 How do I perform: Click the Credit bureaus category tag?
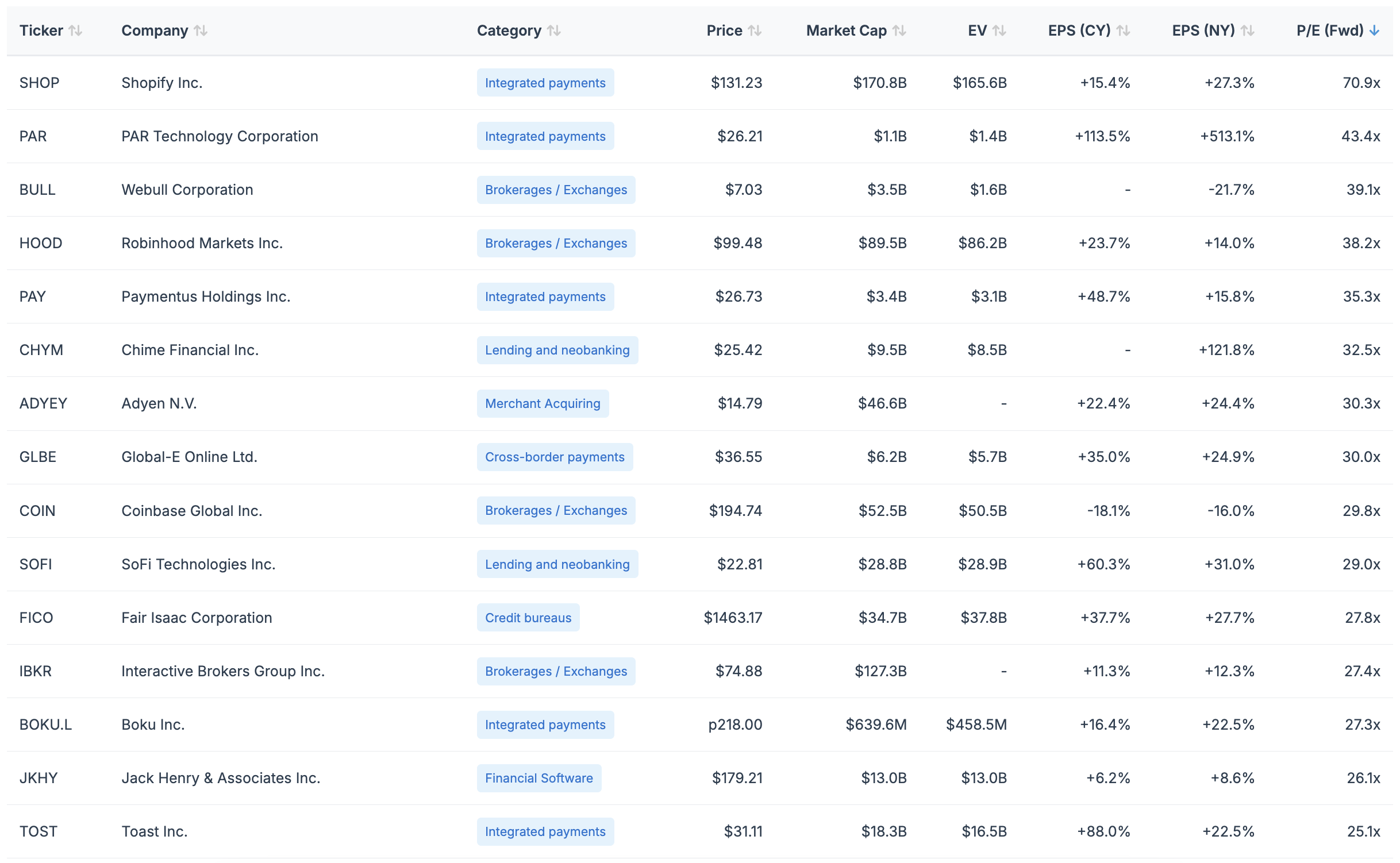tap(528, 618)
